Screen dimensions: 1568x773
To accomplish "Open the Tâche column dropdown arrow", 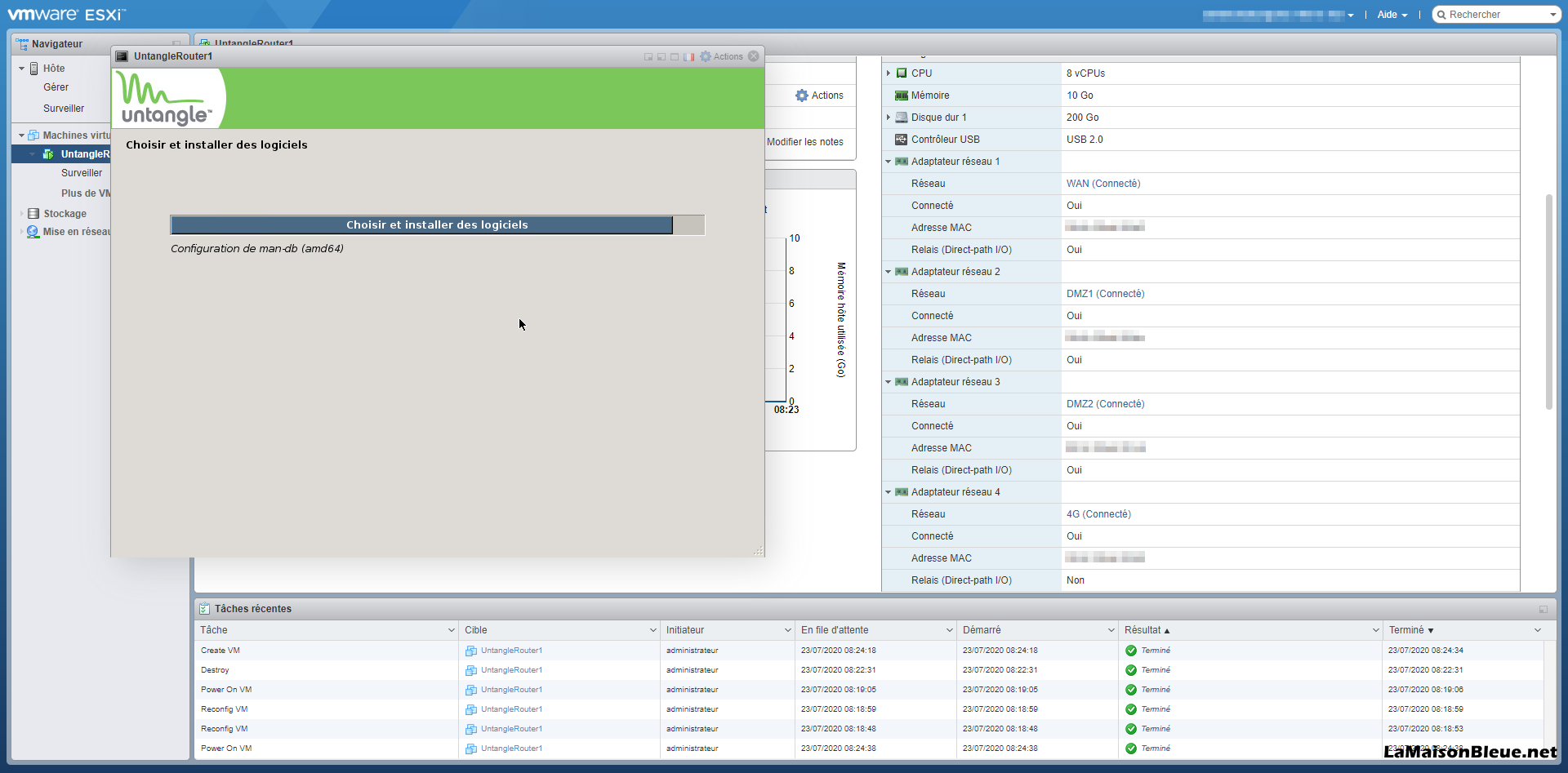I will pyautogui.click(x=452, y=630).
